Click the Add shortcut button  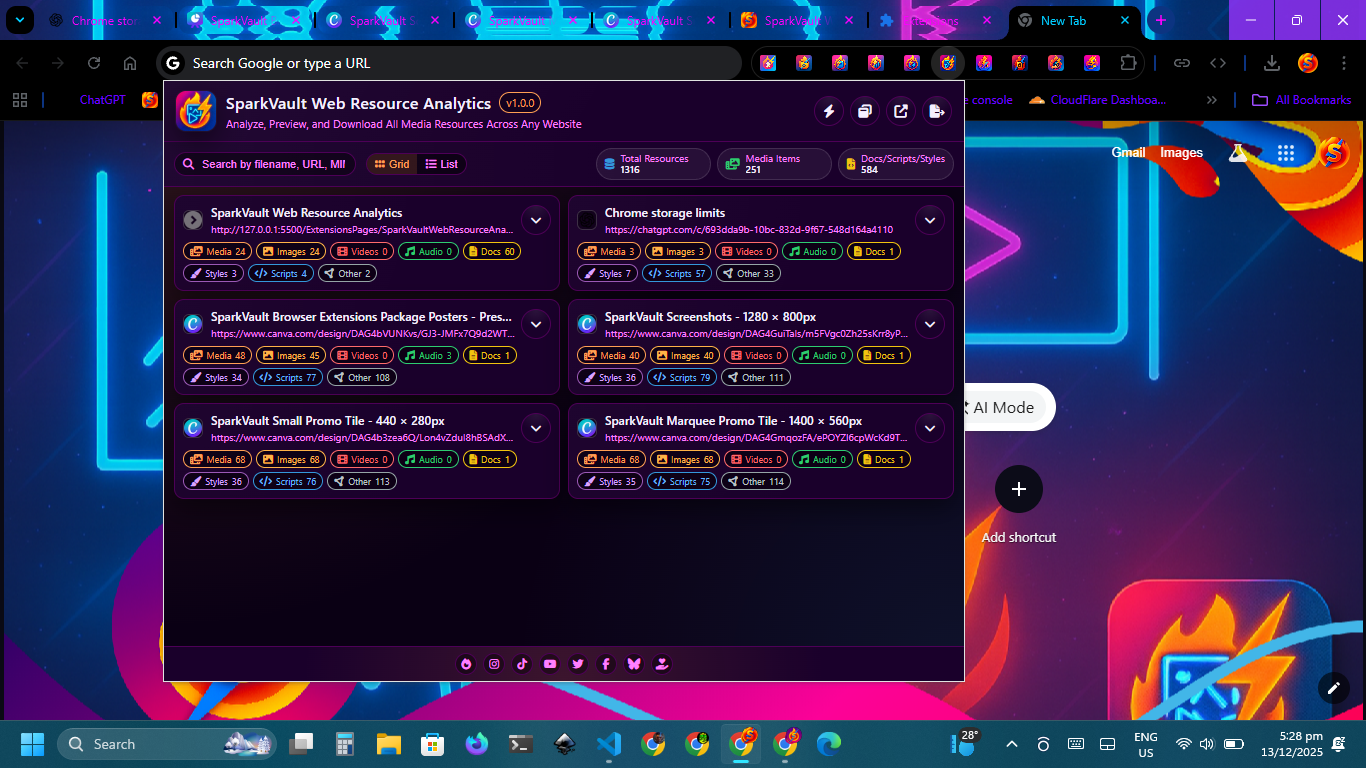(x=1018, y=490)
